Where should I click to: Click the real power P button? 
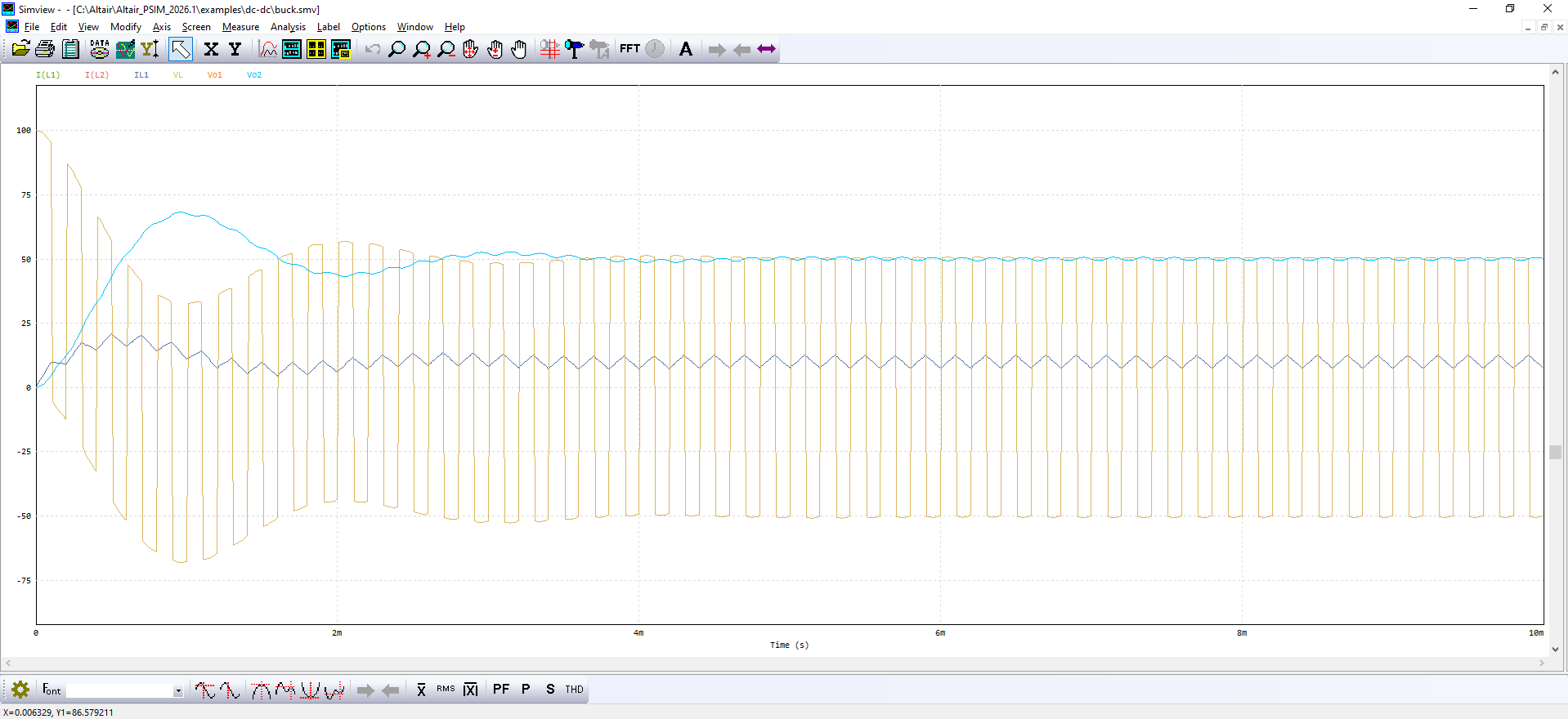pyautogui.click(x=526, y=690)
